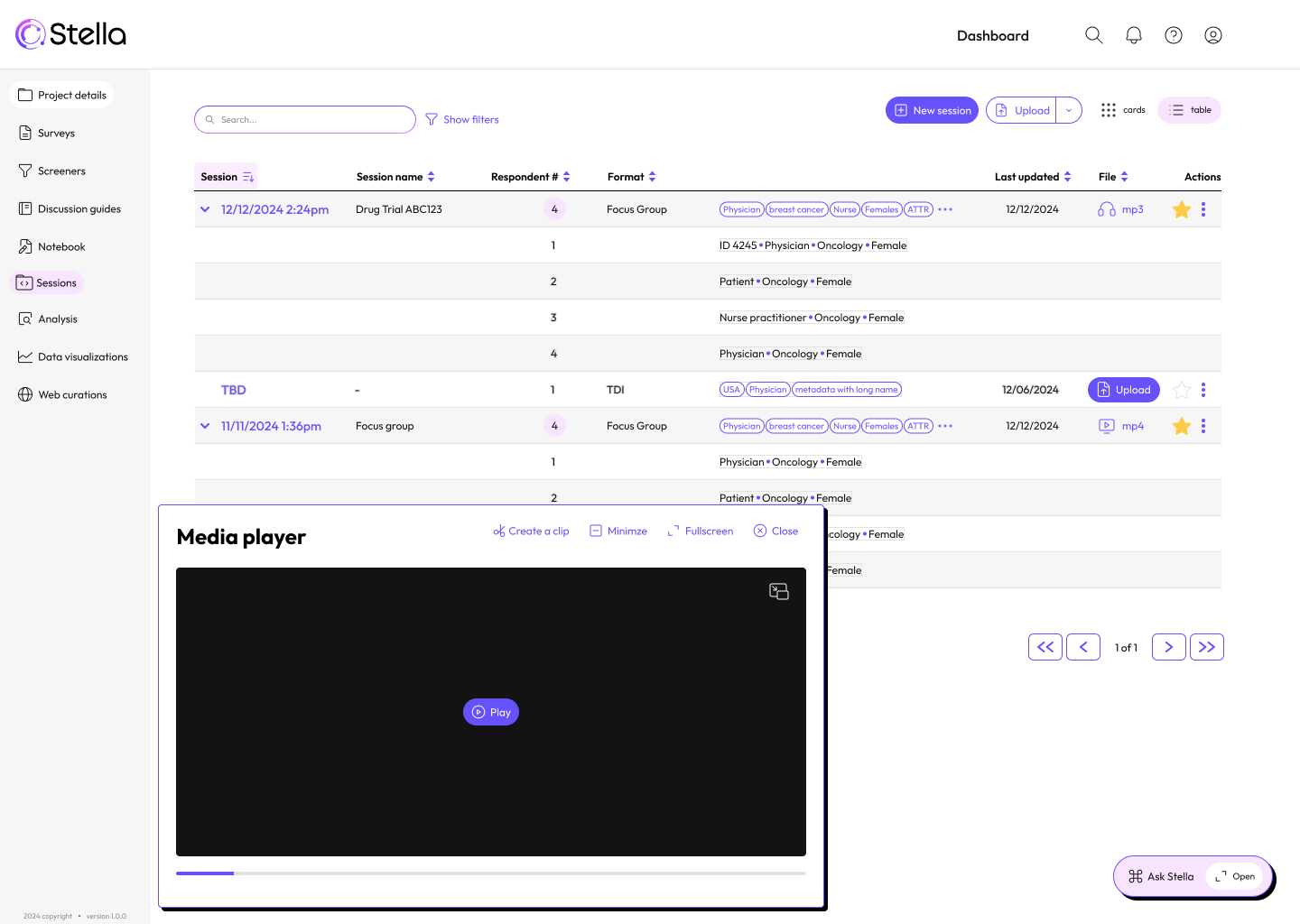
Task: Create a clip in media player
Action: click(x=531, y=531)
